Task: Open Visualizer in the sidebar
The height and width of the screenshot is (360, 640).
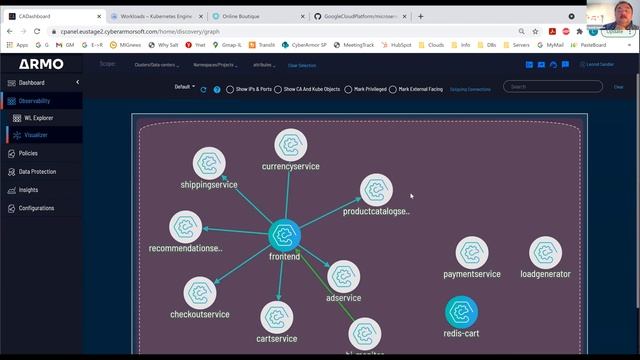Action: [36, 135]
